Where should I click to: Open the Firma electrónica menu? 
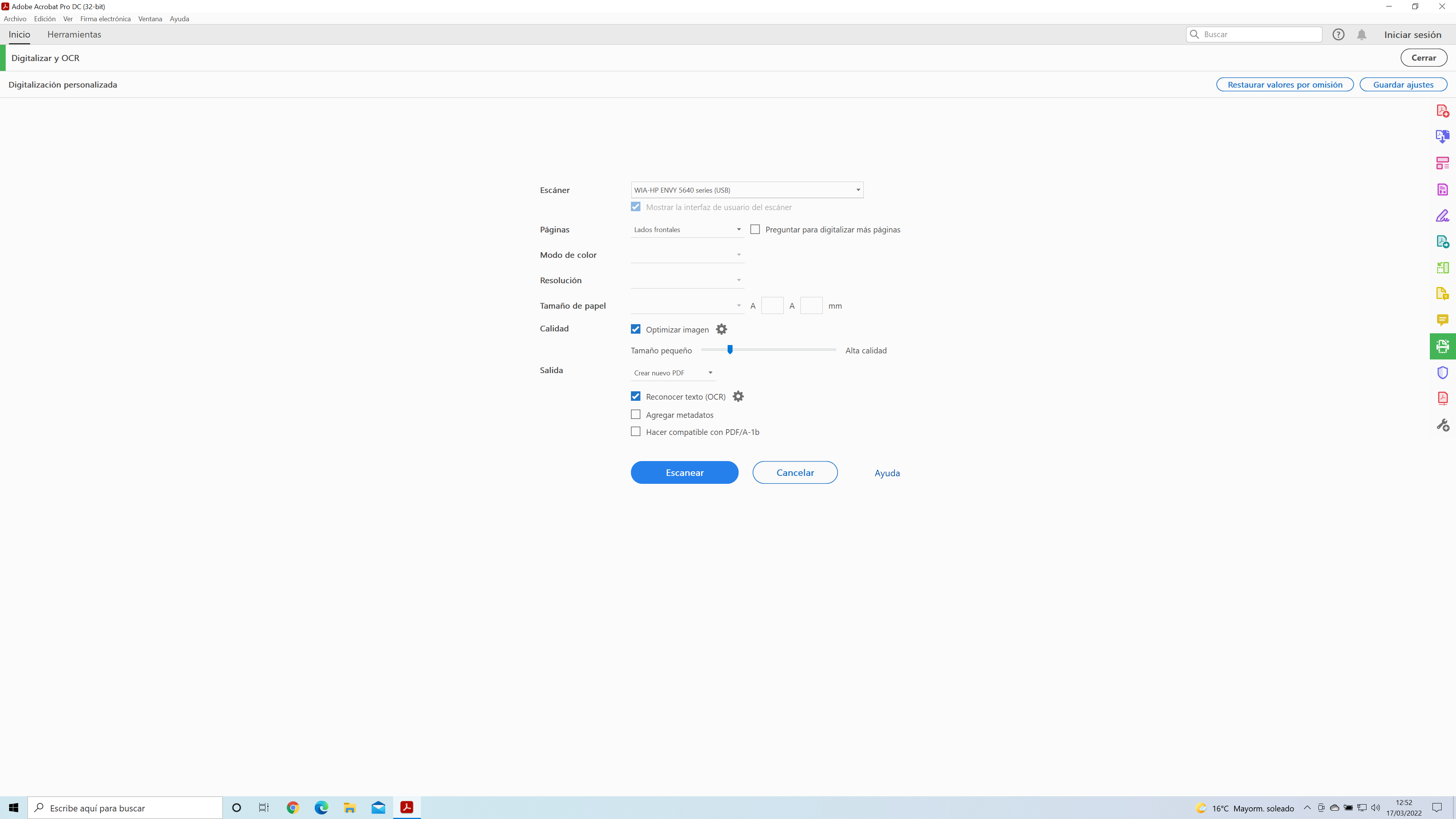pos(106,19)
